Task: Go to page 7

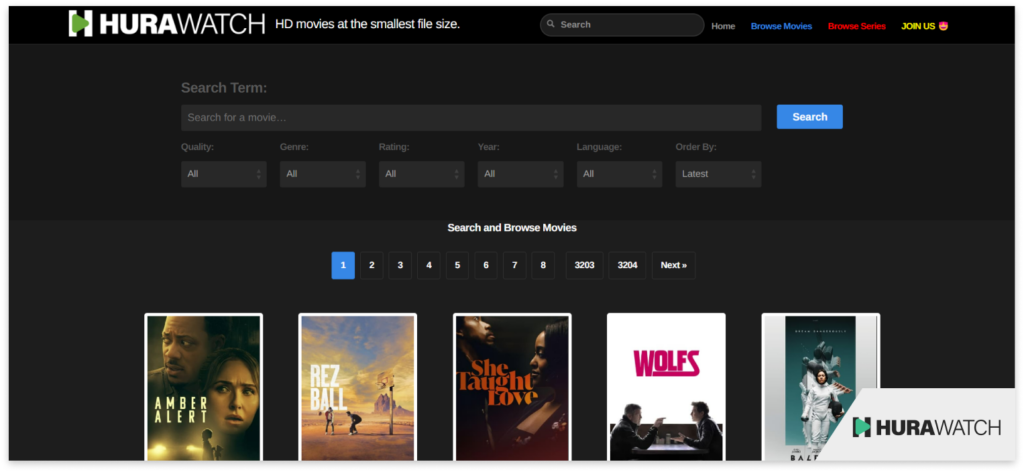Action: [x=515, y=265]
